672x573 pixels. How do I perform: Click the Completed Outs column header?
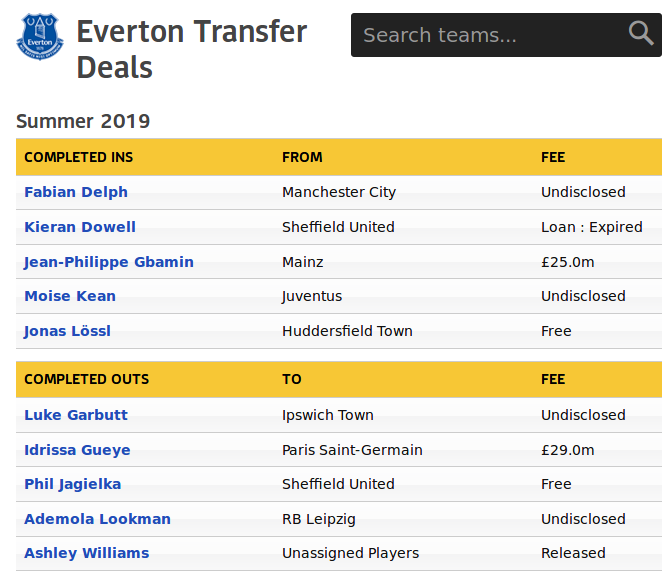tap(86, 379)
